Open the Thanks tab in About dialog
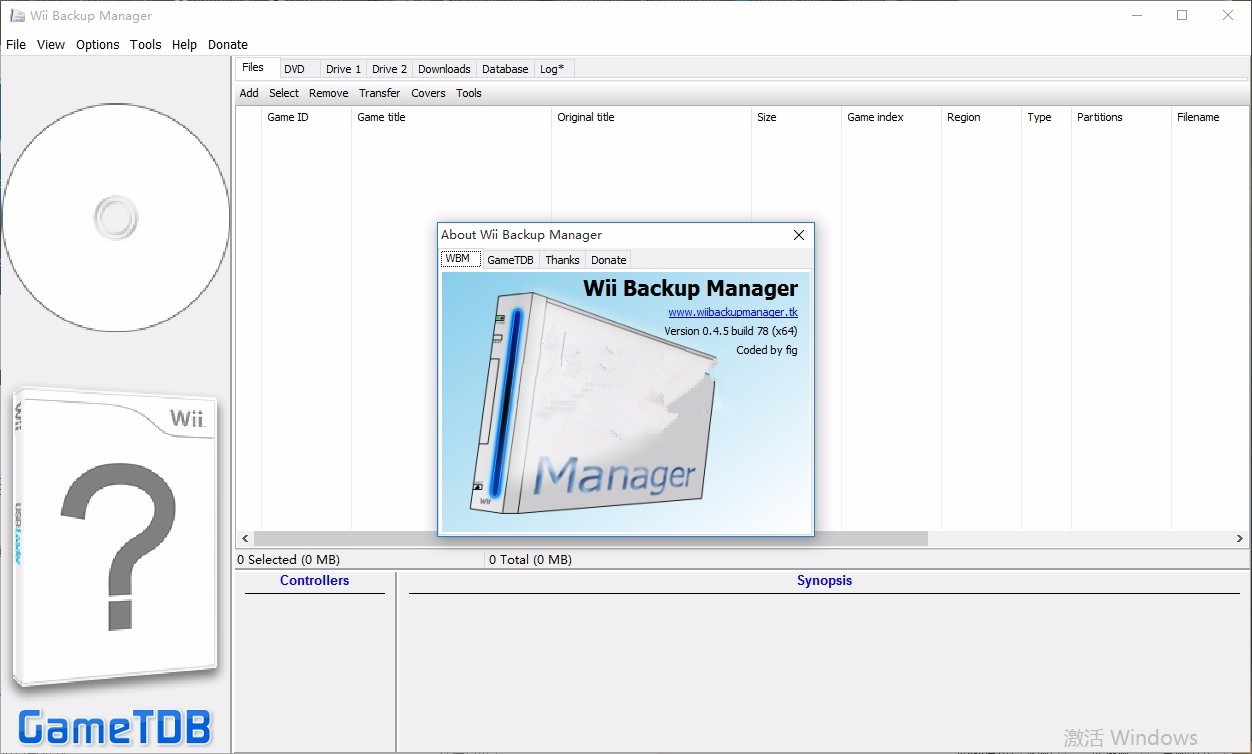This screenshot has height=754, width=1252. click(x=562, y=260)
